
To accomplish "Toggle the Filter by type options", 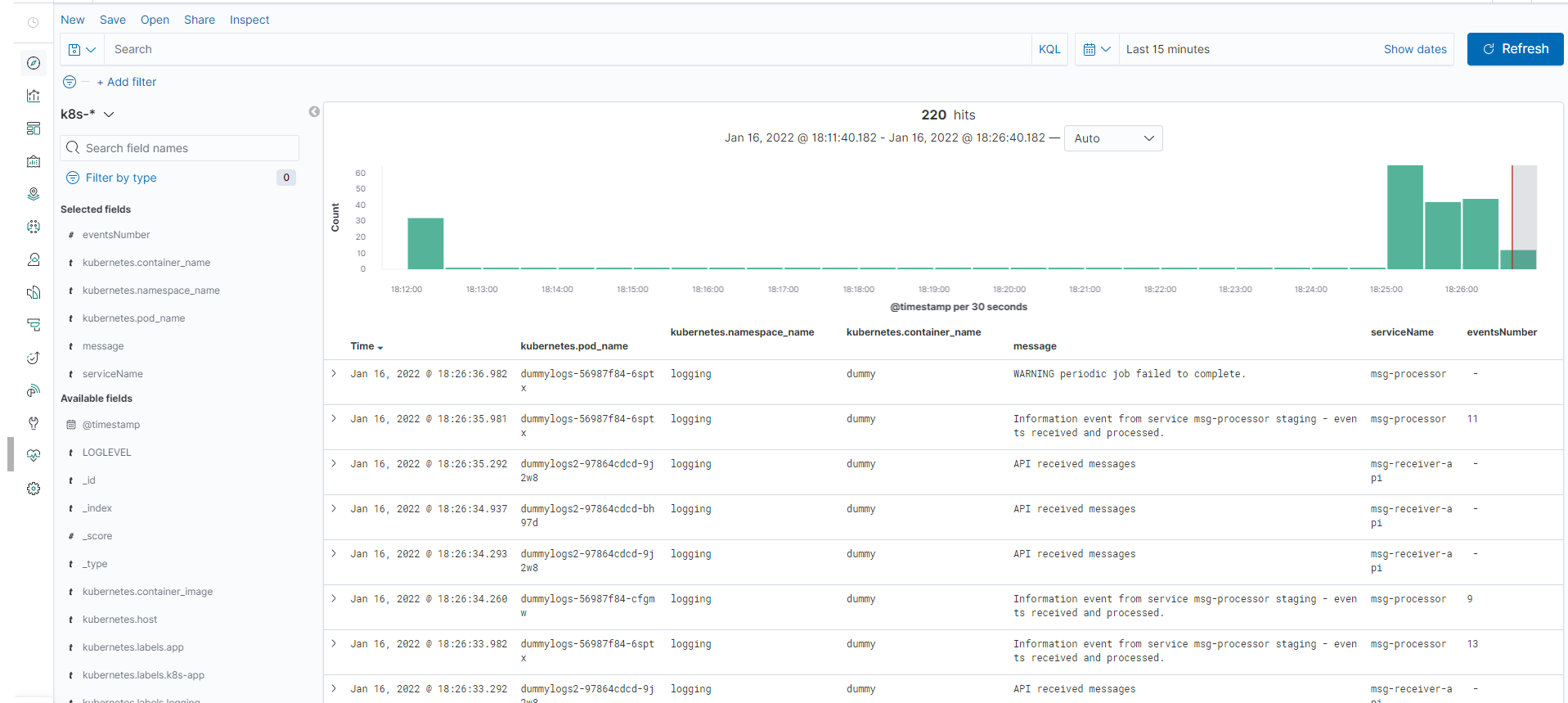I will pos(121,178).
